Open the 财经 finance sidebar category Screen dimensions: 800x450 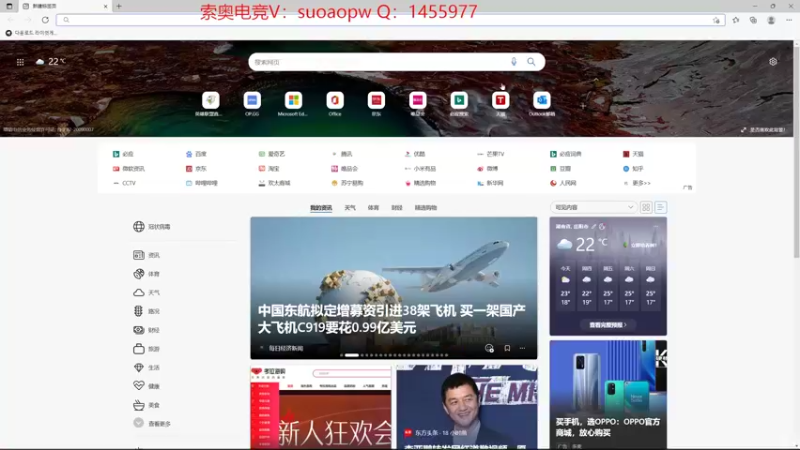coord(146,330)
